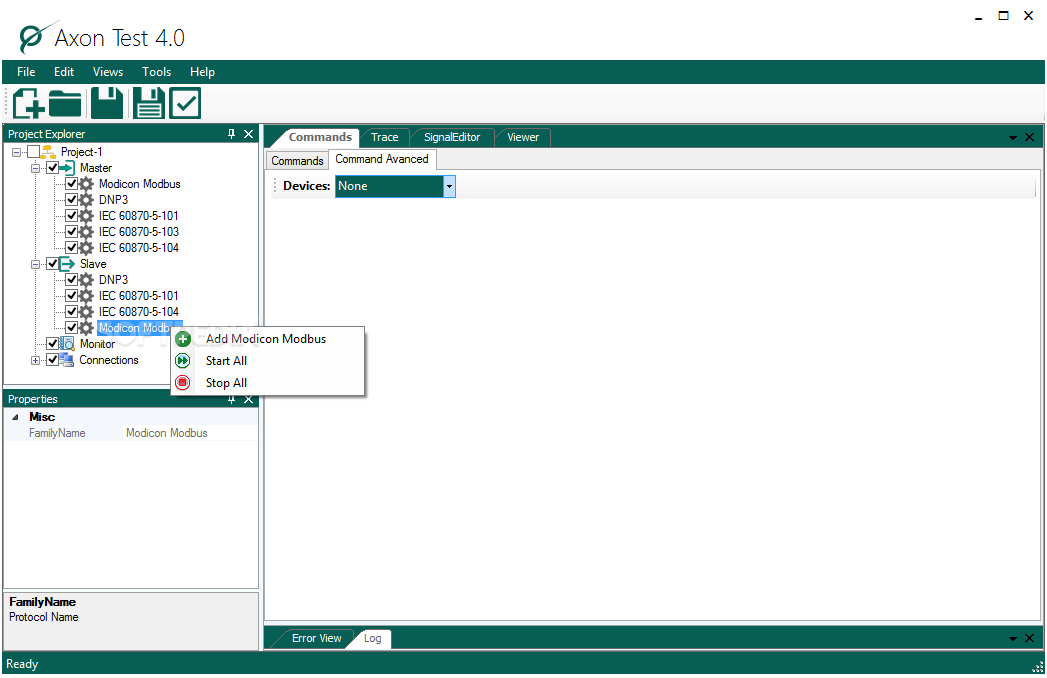Uncheck Master Modicon Modbus checkbox

tap(71, 184)
